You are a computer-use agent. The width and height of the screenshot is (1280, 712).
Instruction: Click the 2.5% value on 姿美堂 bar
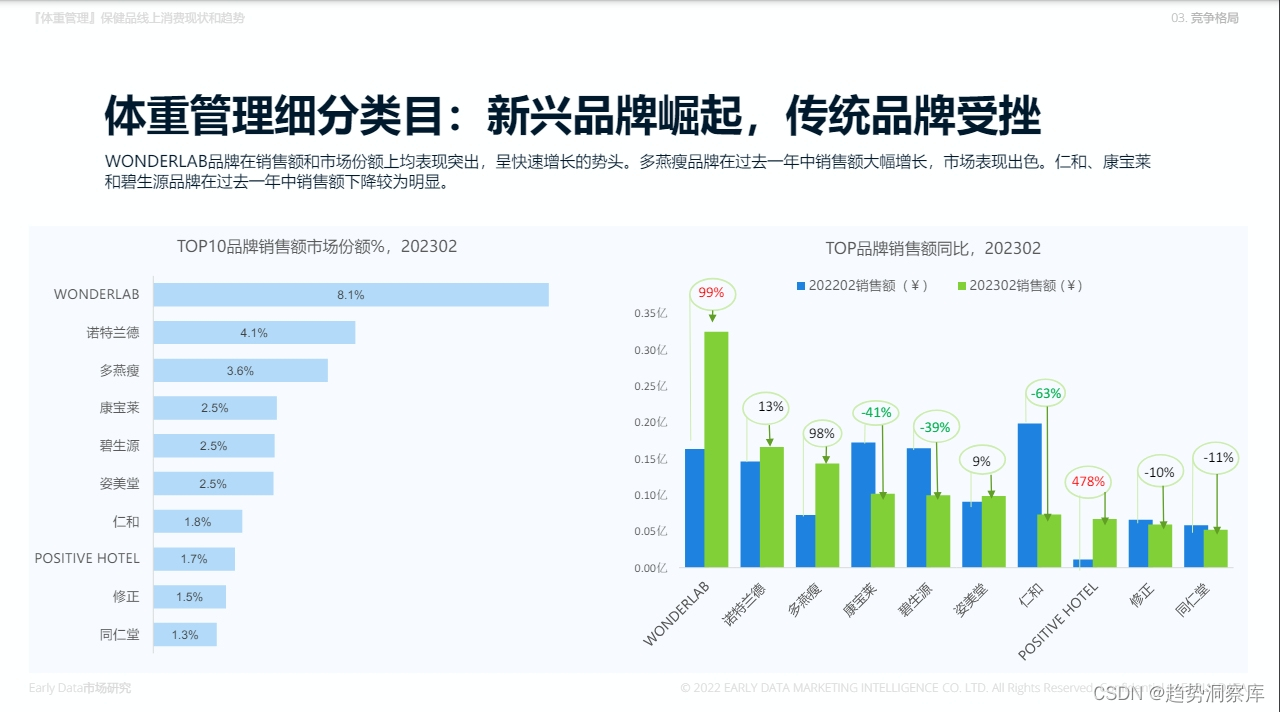point(213,484)
